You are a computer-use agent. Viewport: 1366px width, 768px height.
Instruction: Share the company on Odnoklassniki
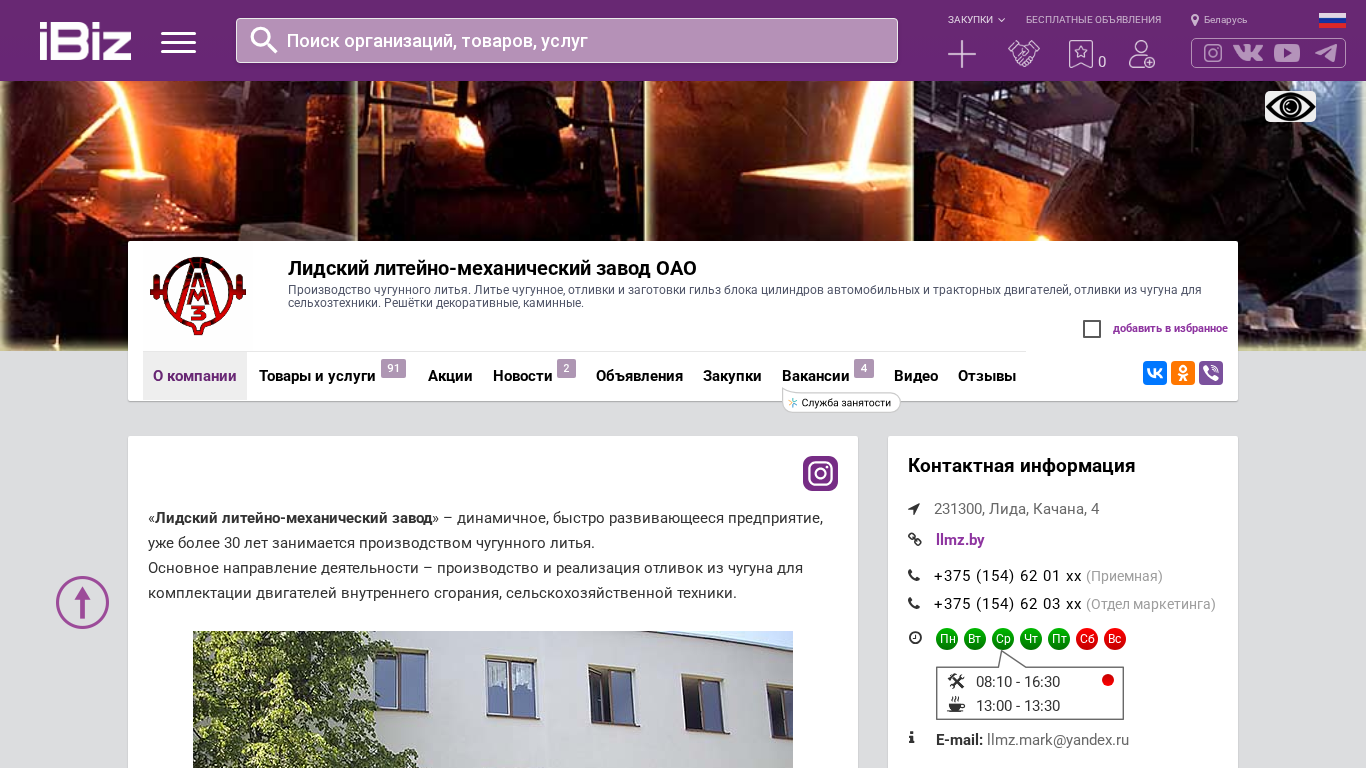click(x=1183, y=373)
